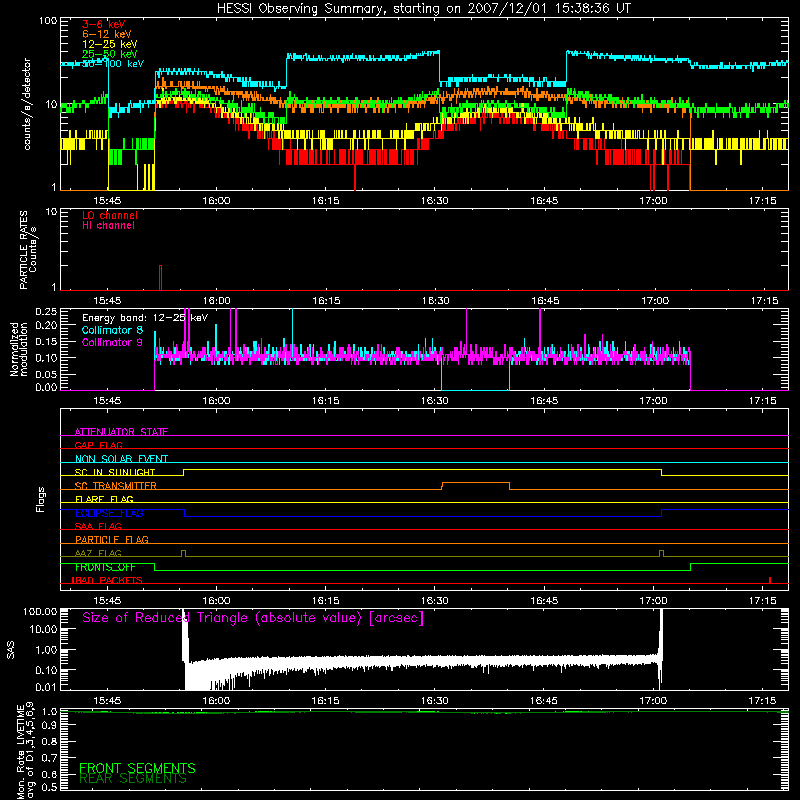Screen dimensions: 800x800
Task: Click the 'Energy band: 12-25 keV' label
Action: click(x=145, y=318)
